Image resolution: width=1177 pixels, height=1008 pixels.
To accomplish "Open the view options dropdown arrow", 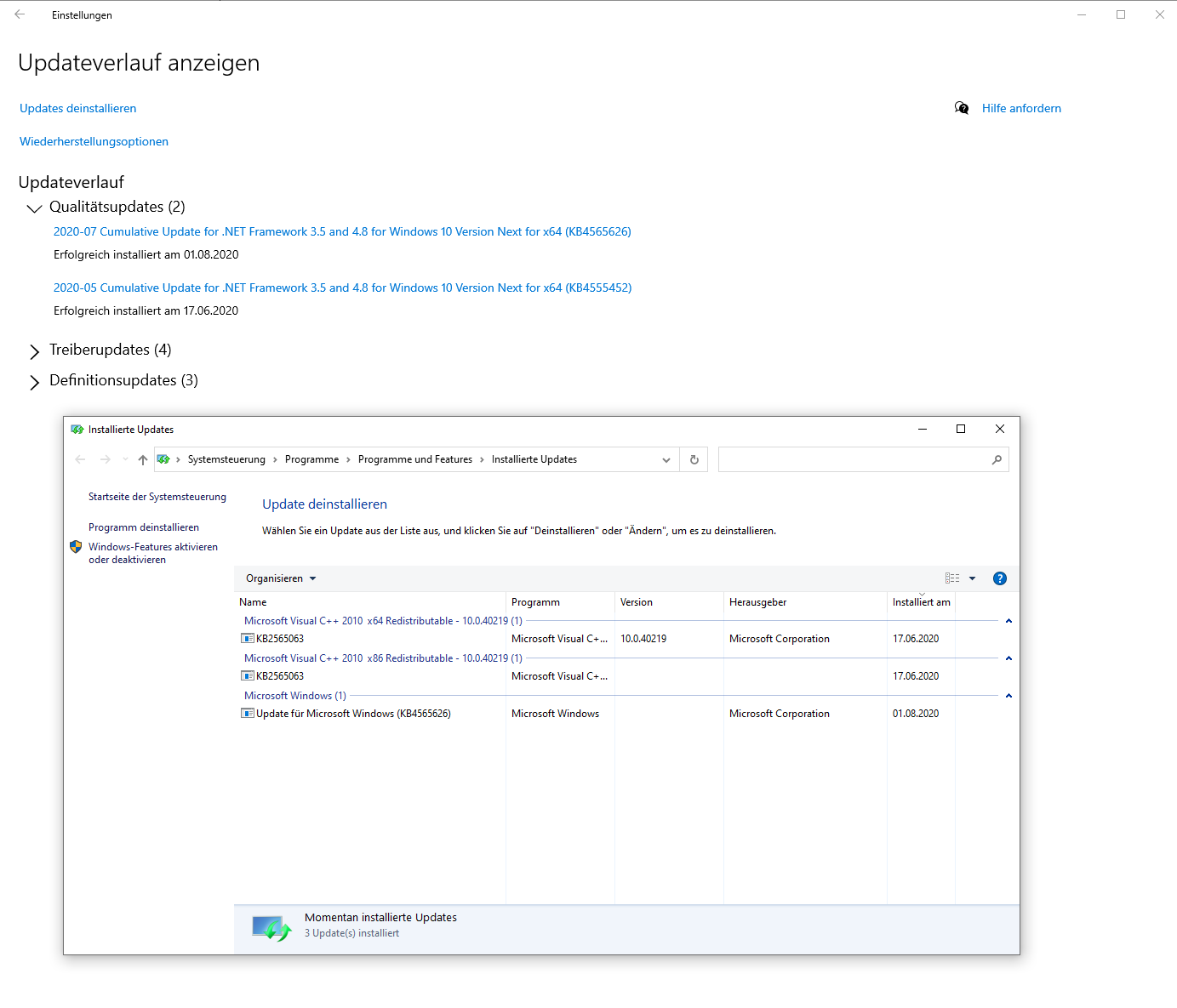I will [x=972, y=578].
